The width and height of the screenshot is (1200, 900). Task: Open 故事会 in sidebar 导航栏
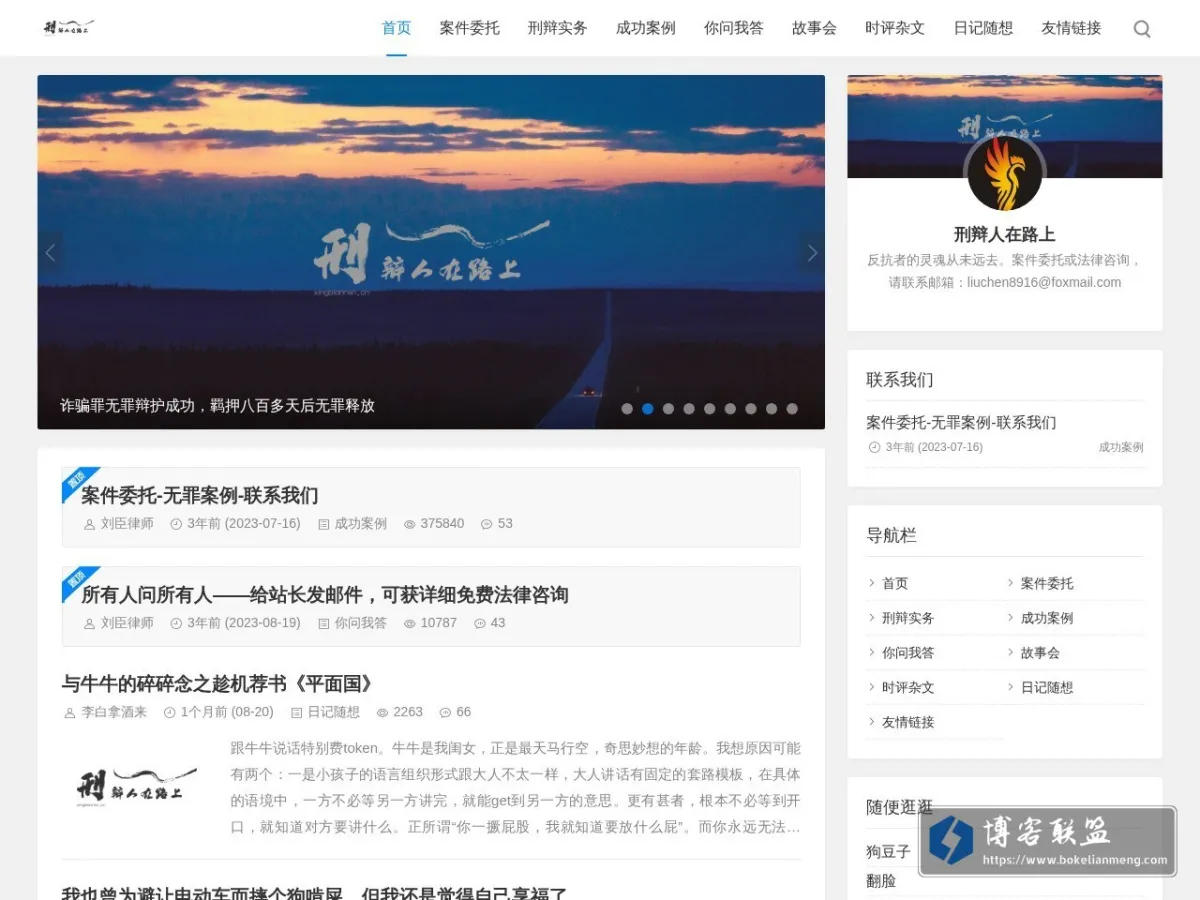pos(1040,652)
